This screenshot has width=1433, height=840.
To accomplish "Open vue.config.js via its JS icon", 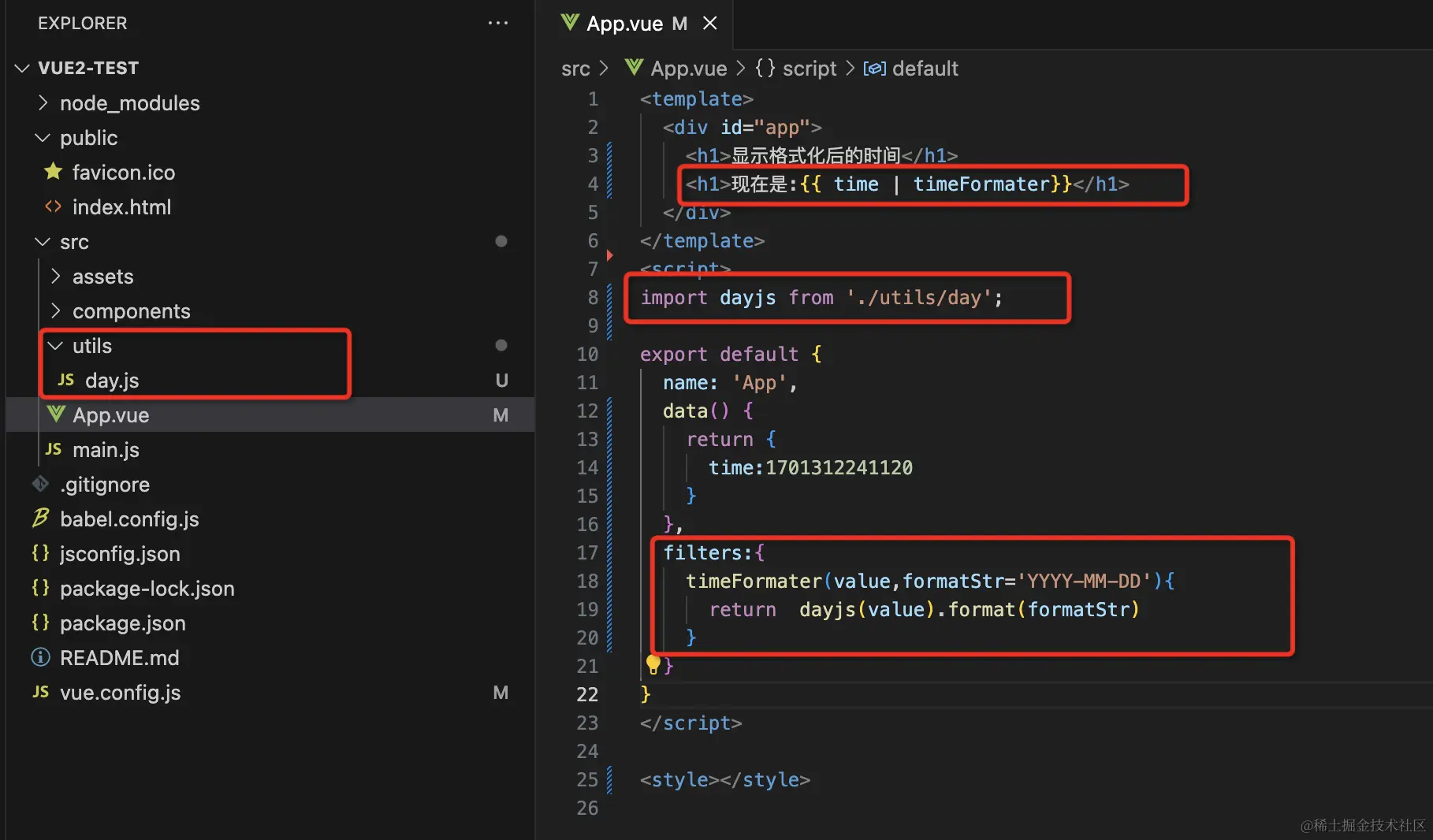I will point(41,692).
